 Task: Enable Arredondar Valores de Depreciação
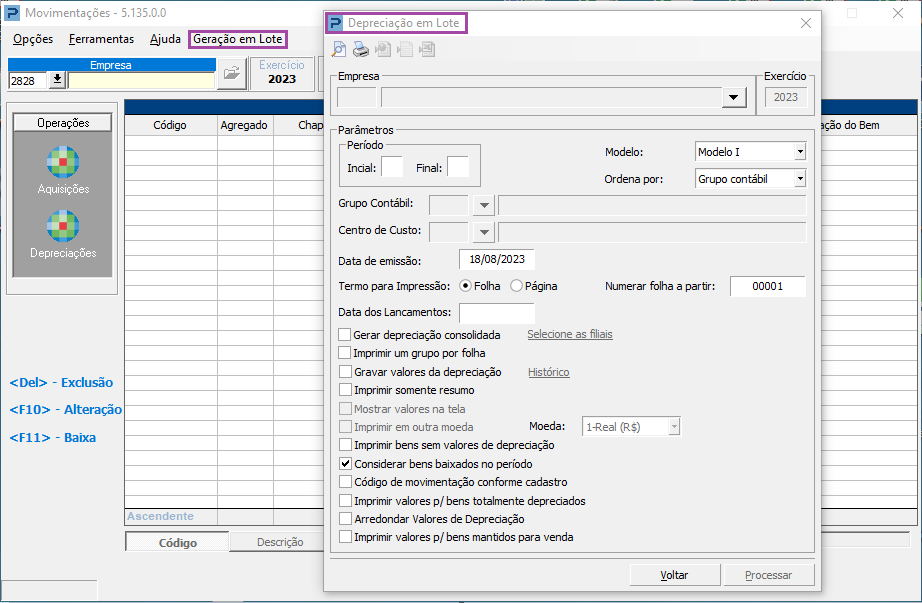pyautogui.click(x=345, y=519)
